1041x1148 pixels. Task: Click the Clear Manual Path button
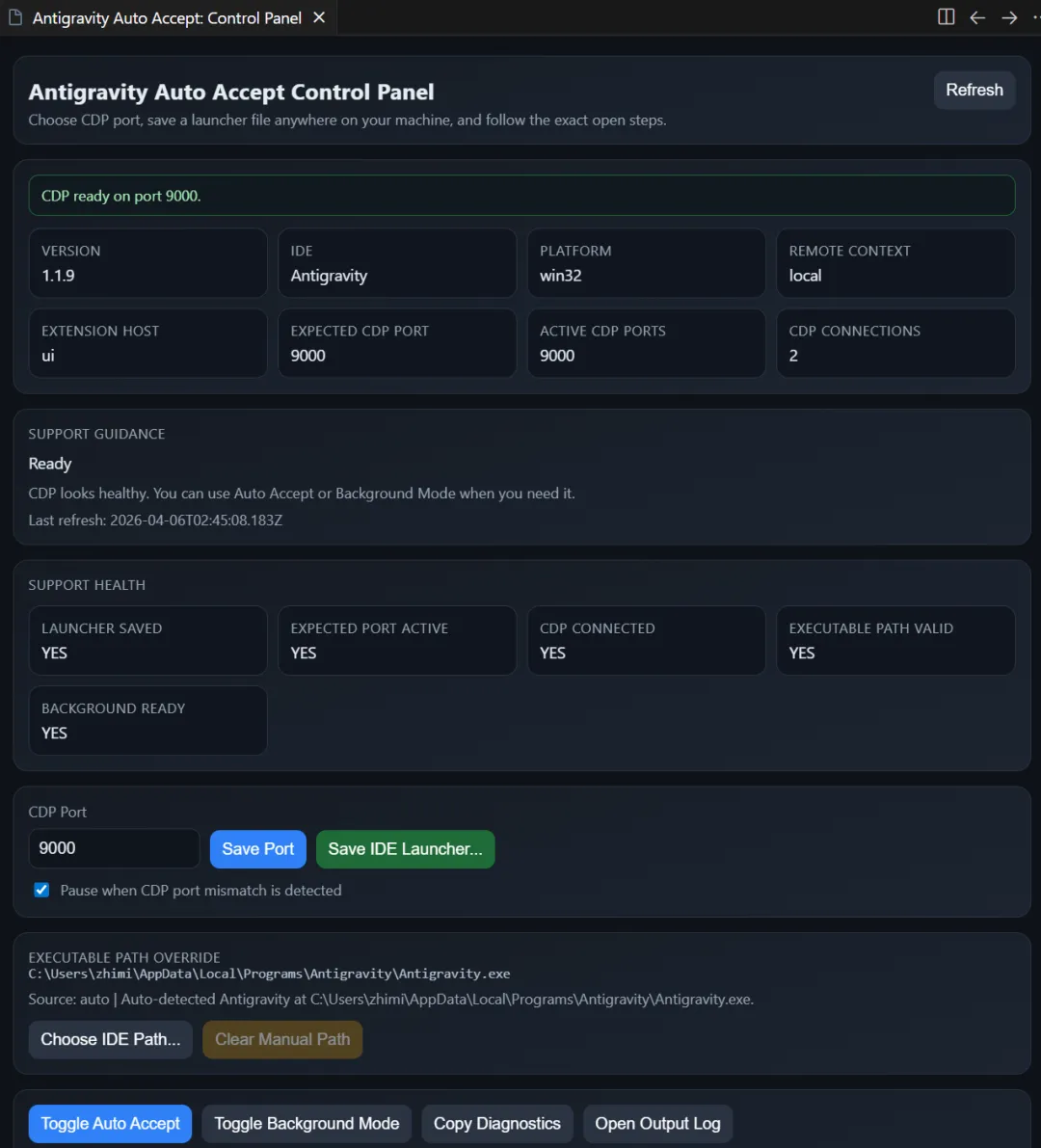282,1039
